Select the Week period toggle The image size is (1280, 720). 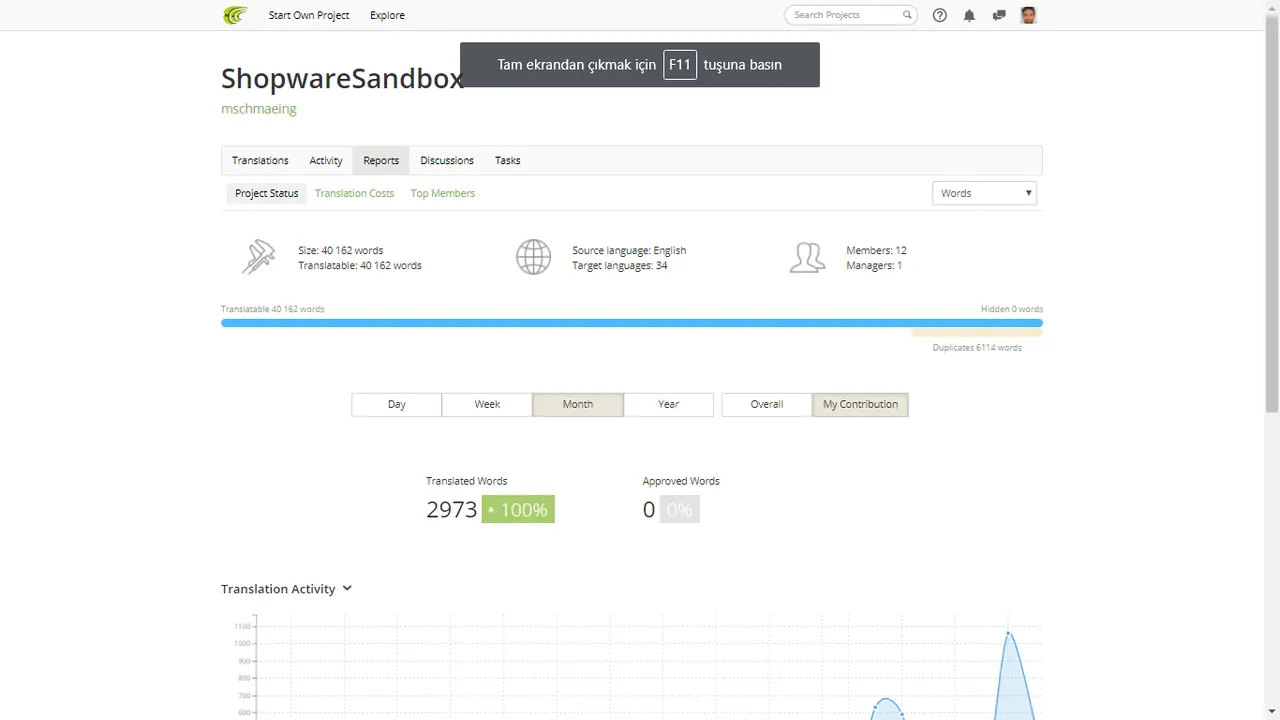pyautogui.click(x=487, y=404)
